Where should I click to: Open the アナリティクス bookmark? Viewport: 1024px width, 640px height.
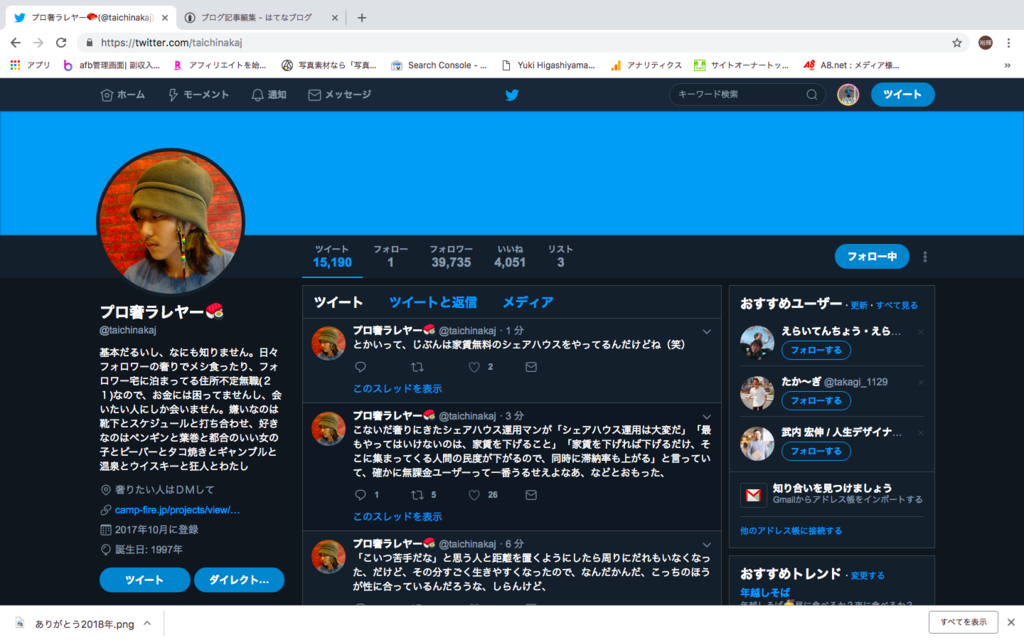click(647, 65)
